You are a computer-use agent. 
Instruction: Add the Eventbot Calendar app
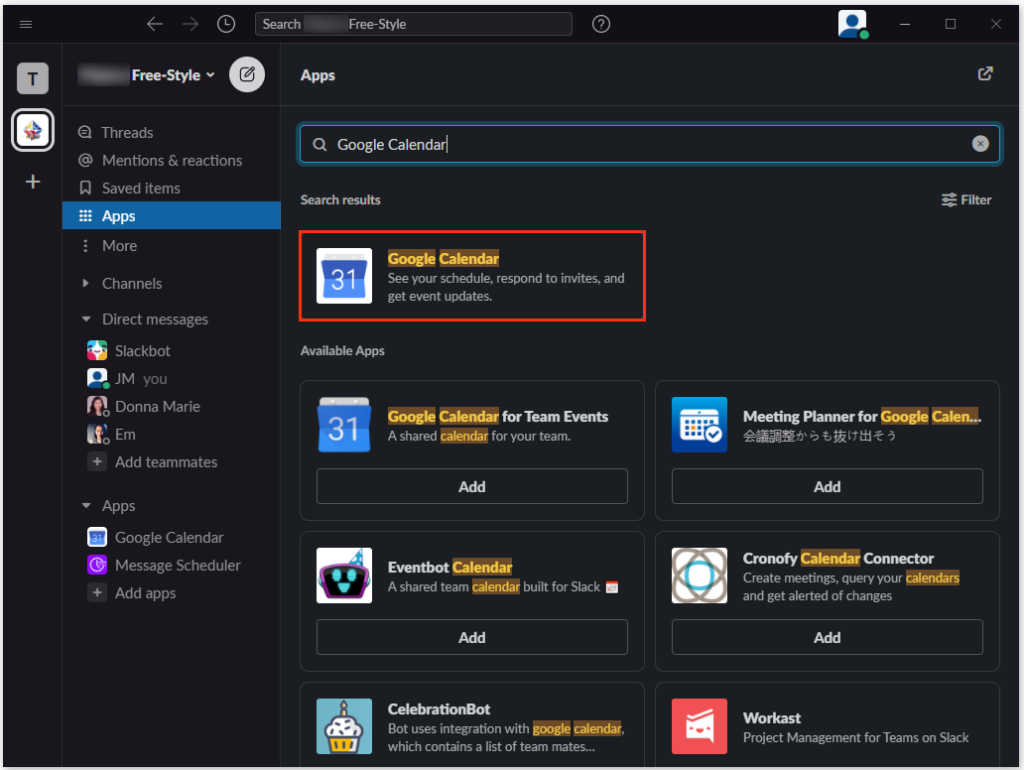coord(471,637)
